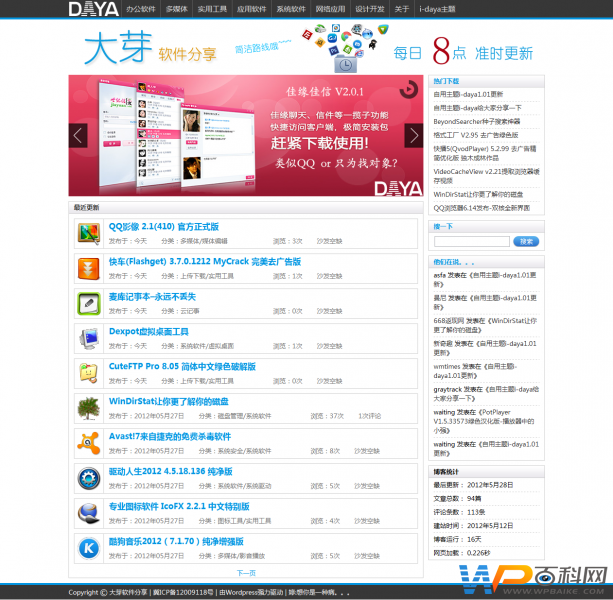
Task: Open the 麦库记事本–永远不丢失 post
Action: pyautogui.click(x=152, y=297)
